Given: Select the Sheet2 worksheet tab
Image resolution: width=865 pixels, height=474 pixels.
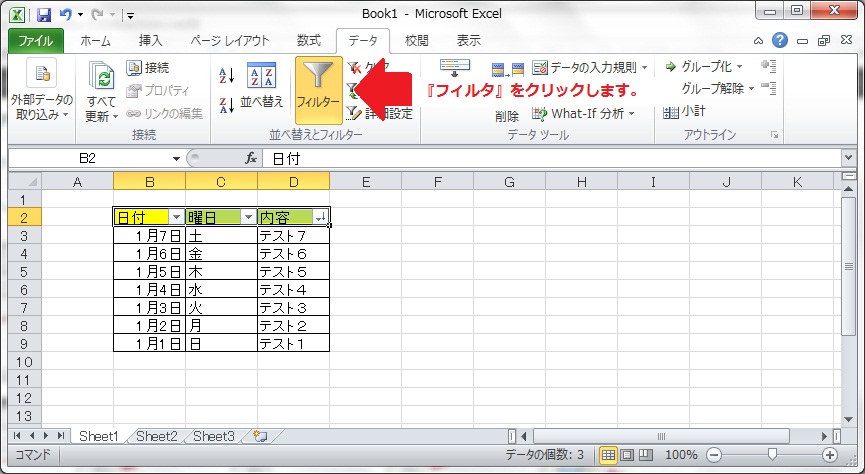Looking at the screenshot, I should tap(157, 436).
